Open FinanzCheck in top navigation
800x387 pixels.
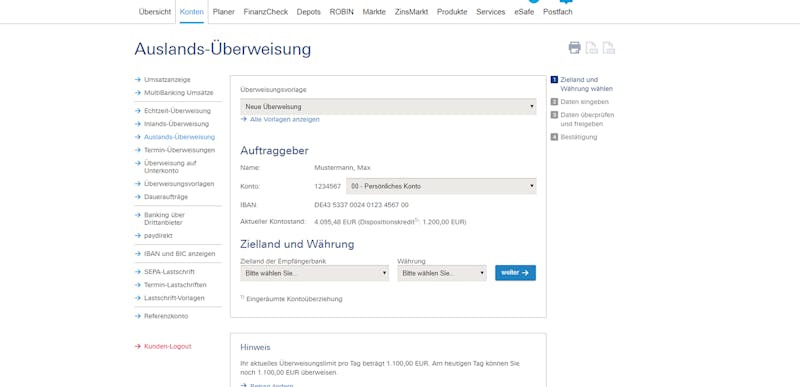[x=266, y=12]
